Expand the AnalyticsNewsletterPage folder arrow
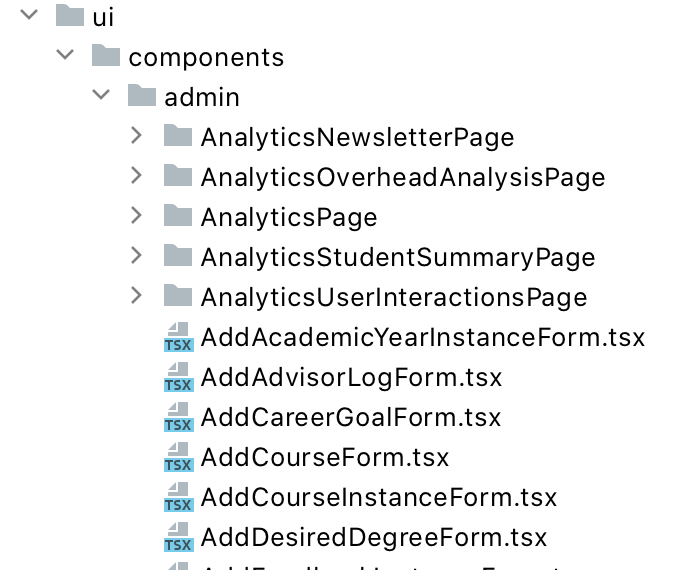 (136, 135)
